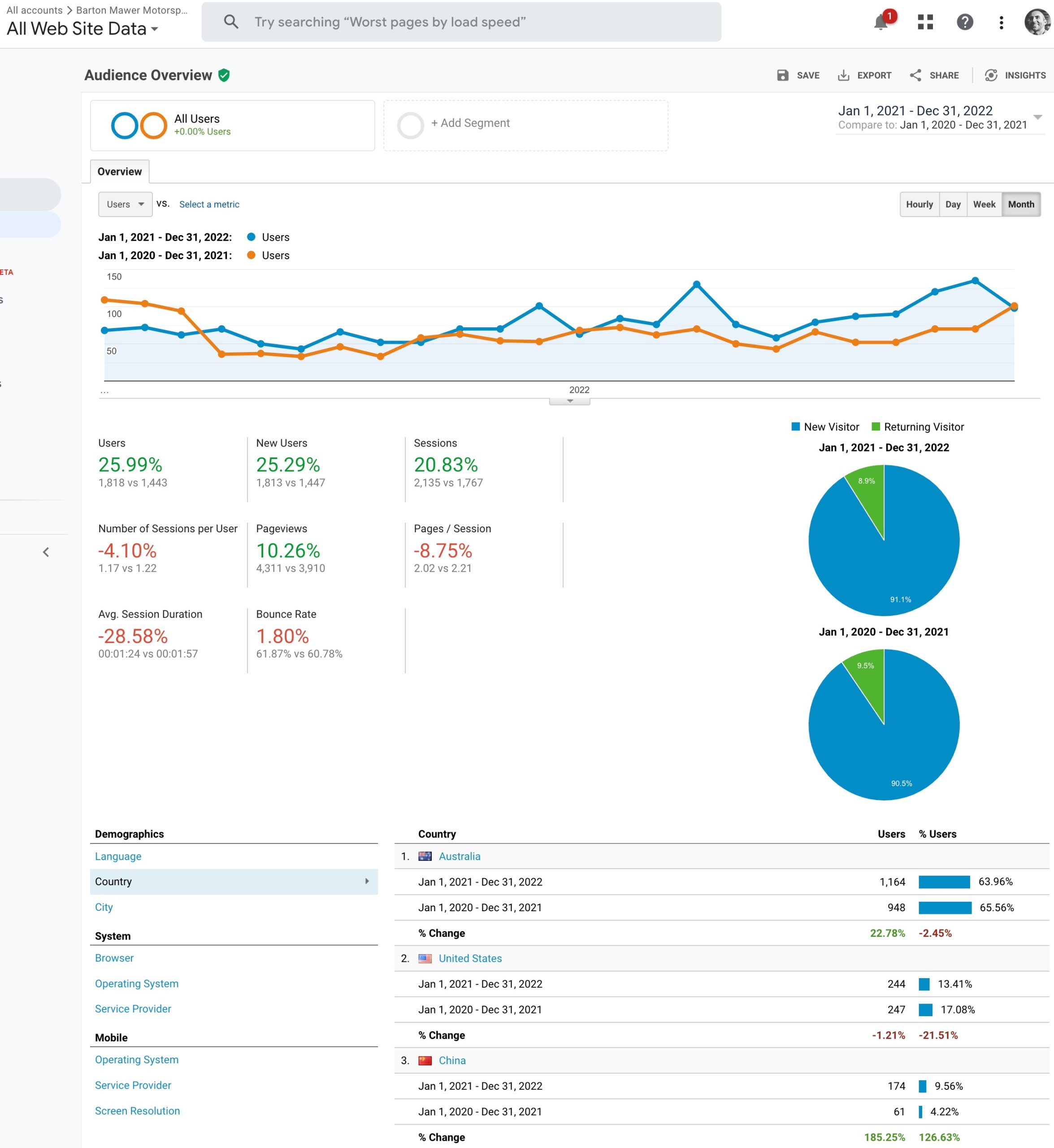Open the City demographics report
1054x1148 pixels.
pos(104,907)
